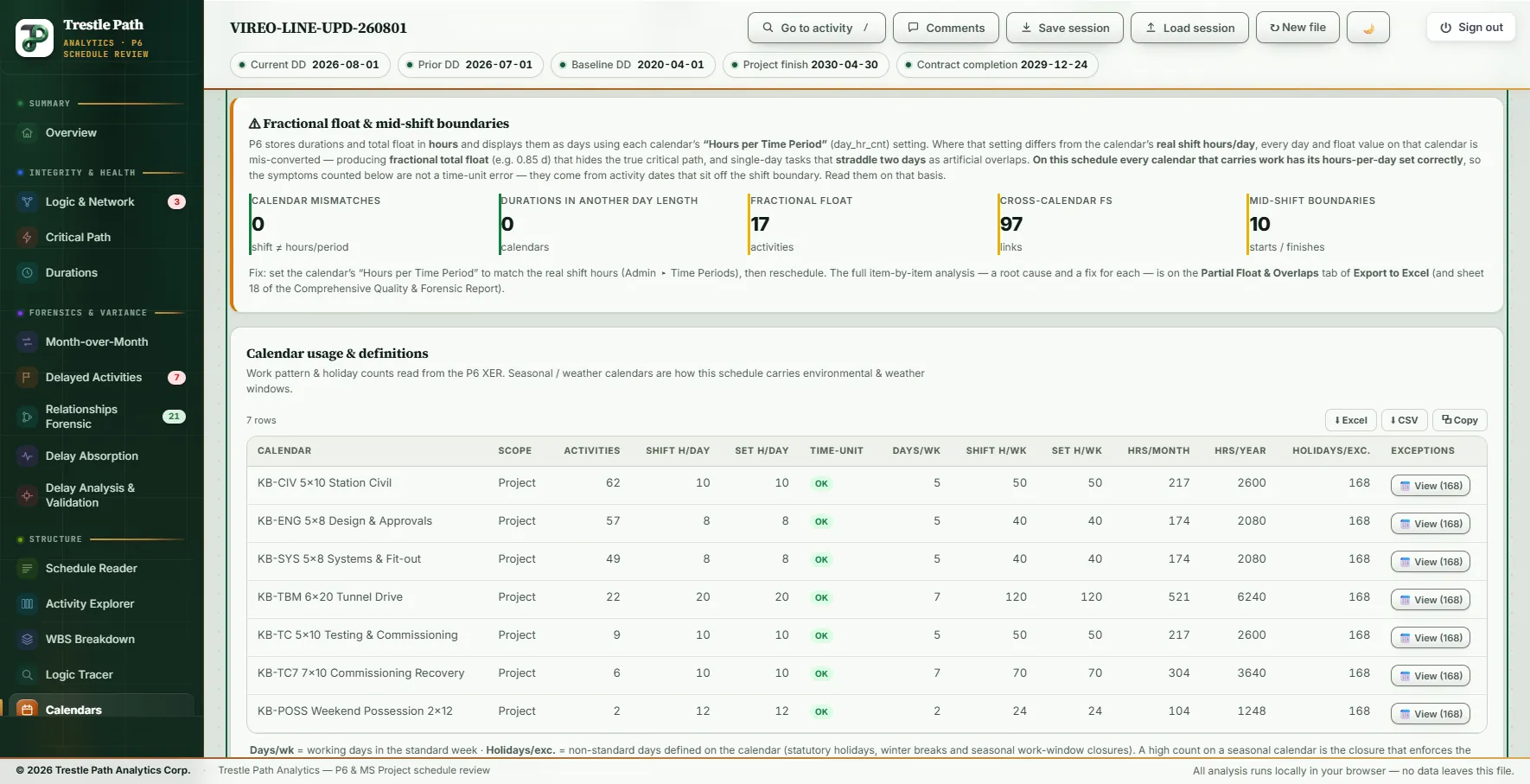Screen dimensions: 1530x784
Task: Open the Month-over-Month swap icon
Action: 27,342
